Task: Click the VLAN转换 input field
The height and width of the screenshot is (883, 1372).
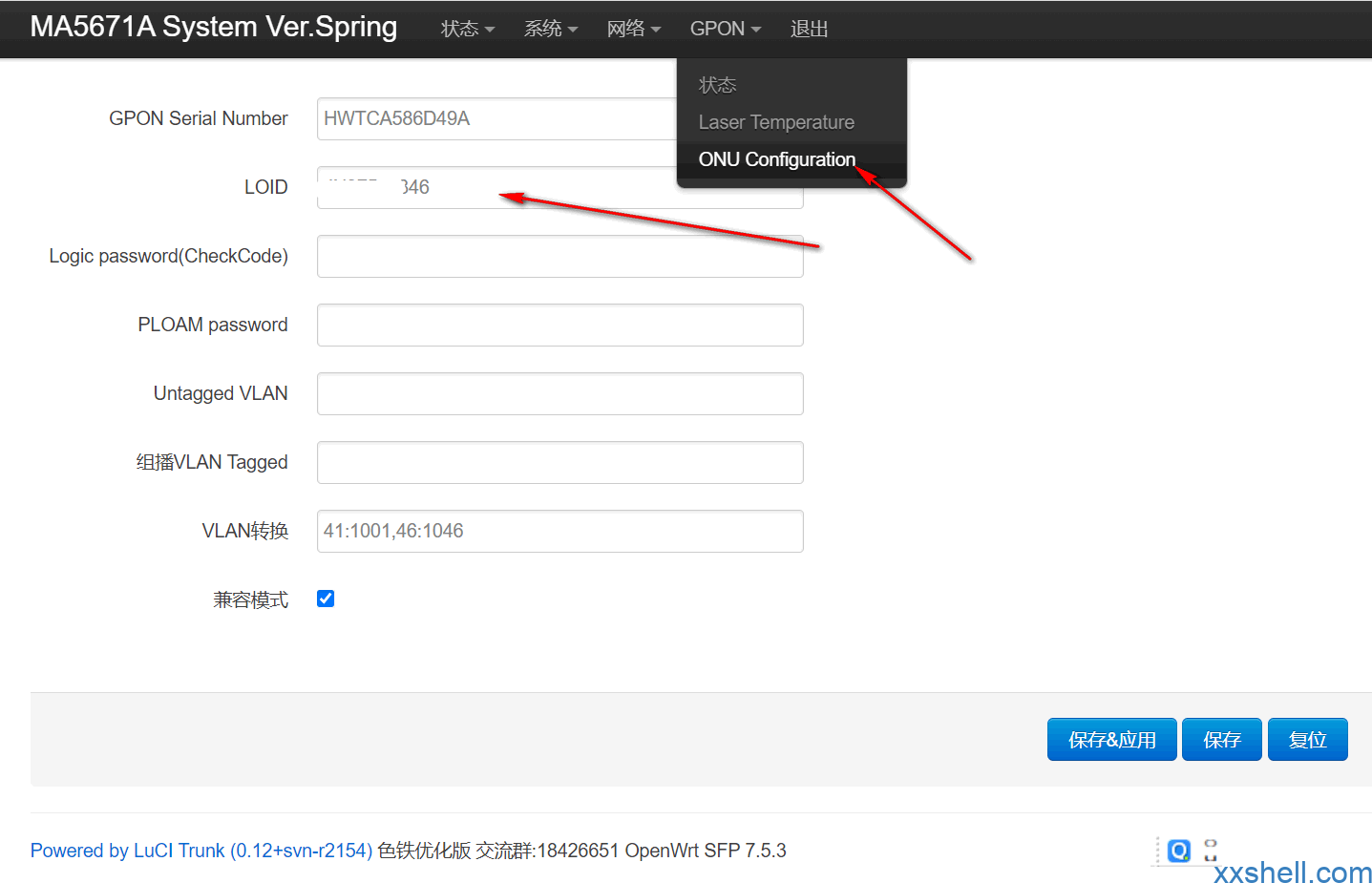Action: (x=559, y=532)
